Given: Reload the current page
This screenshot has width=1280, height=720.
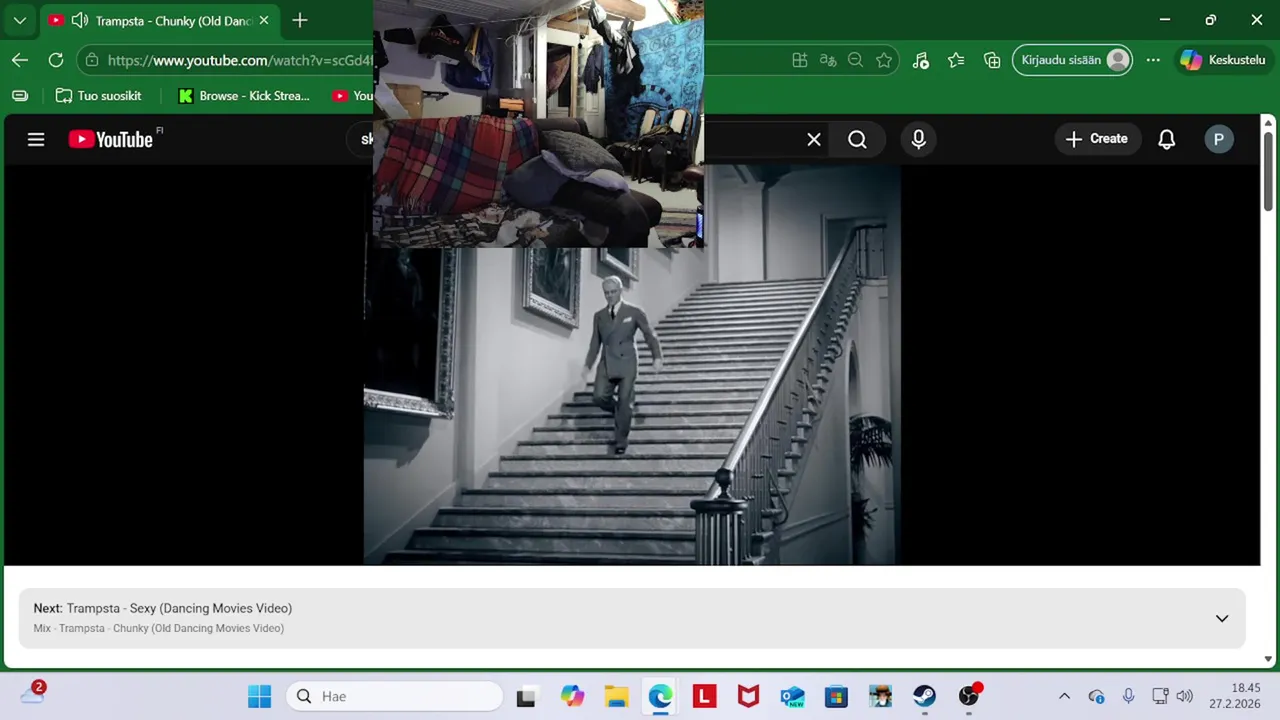Looking at the screenshot, I should [x=56, y=60].
